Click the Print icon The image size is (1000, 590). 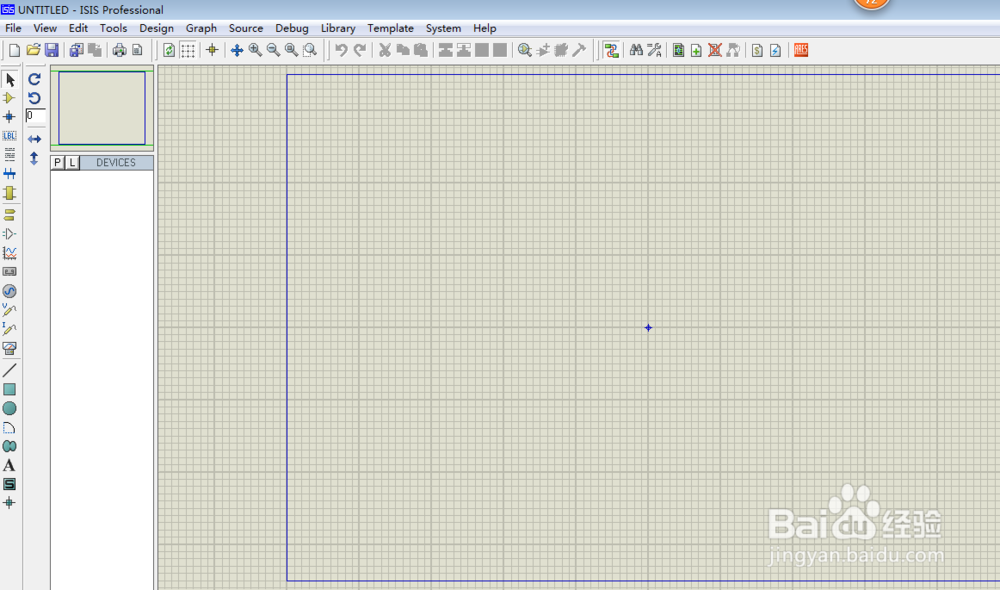(x=119, y=50)
